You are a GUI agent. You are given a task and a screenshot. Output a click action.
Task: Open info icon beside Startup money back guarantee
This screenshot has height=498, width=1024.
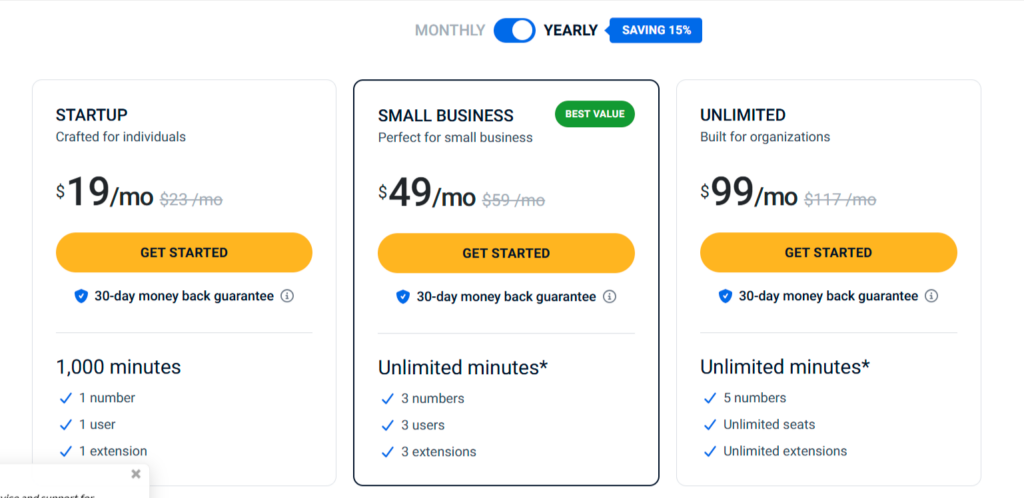(287, 296)
